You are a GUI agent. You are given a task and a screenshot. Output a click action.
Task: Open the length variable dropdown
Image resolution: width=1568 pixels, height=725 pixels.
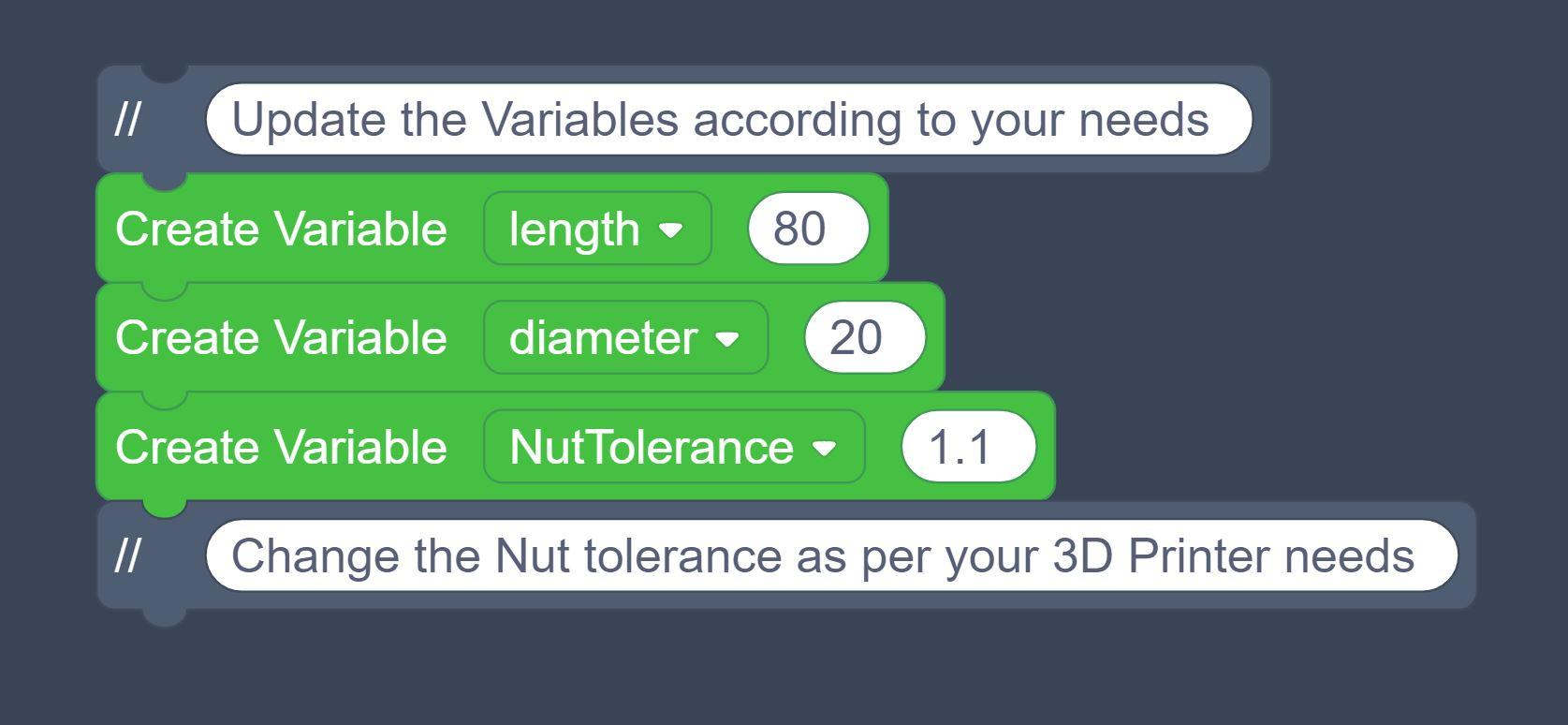[596, 228]
